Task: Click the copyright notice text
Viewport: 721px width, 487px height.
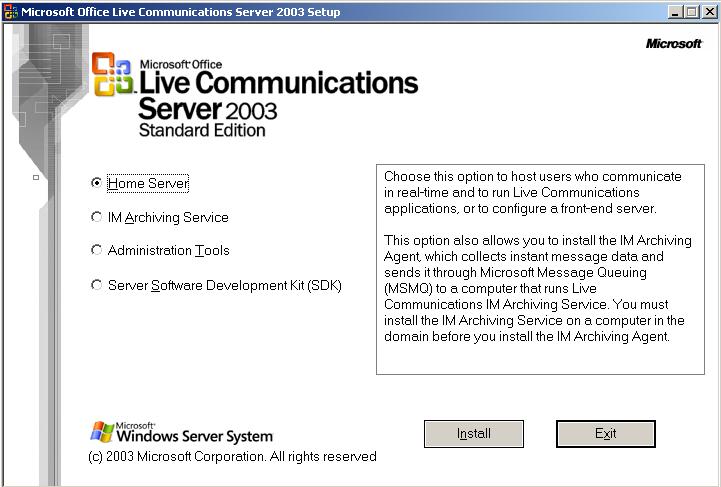Action: point(232,457)
